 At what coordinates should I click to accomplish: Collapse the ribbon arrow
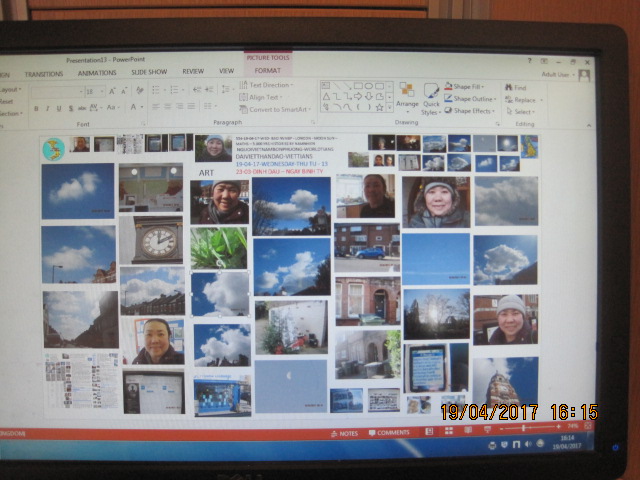[x=589, y=125]
